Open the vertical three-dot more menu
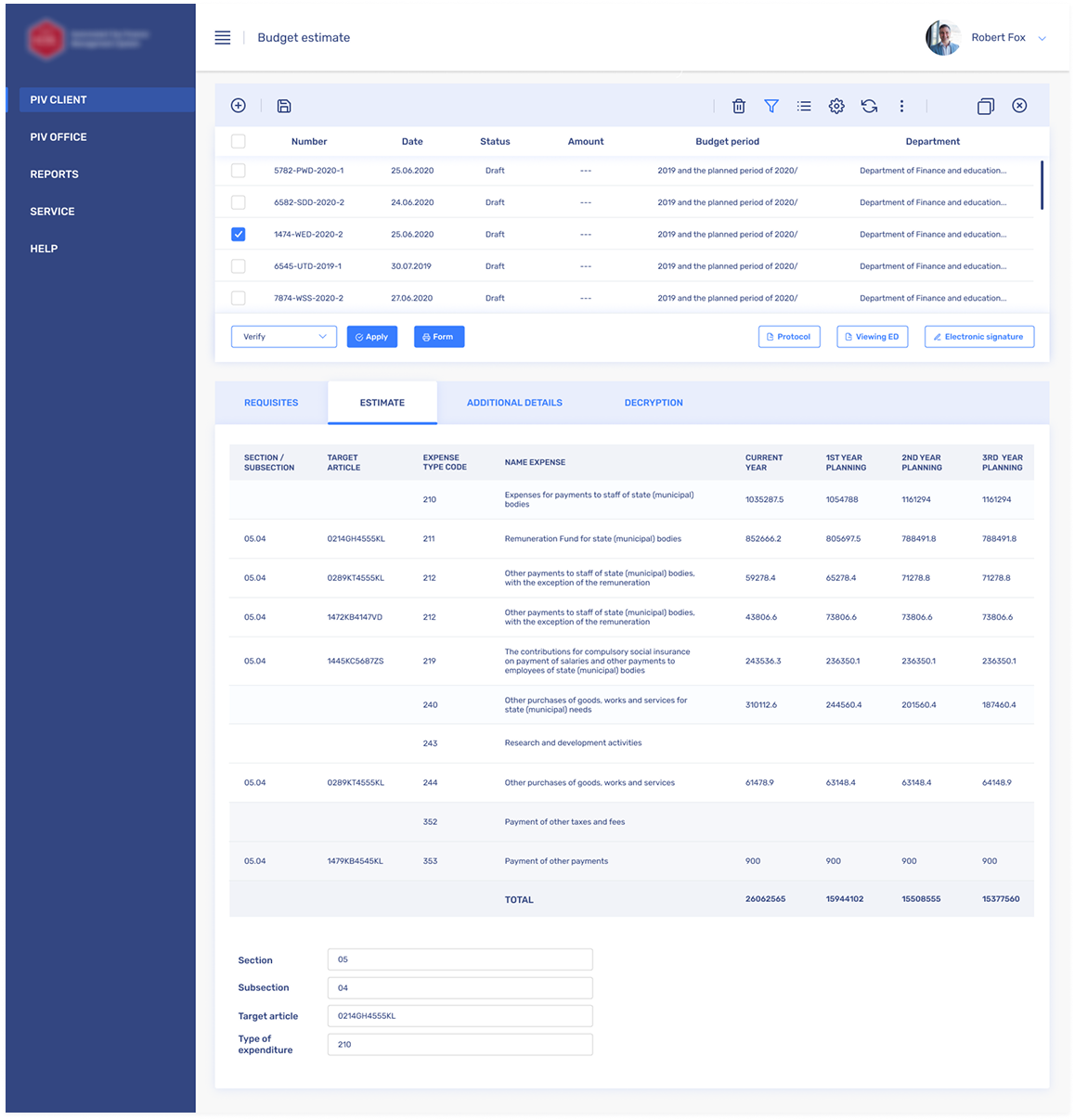Viewport: 1075px width, 1120px height. click(x=901, y=106)
